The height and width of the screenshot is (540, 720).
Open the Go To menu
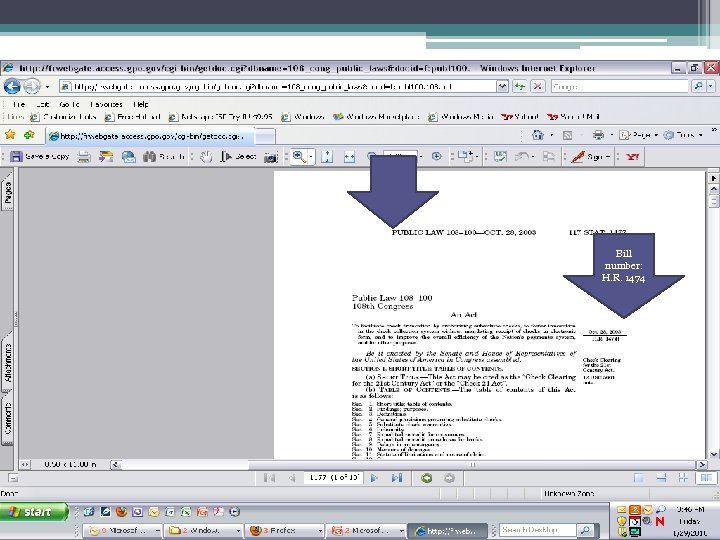tap(69, 104)
